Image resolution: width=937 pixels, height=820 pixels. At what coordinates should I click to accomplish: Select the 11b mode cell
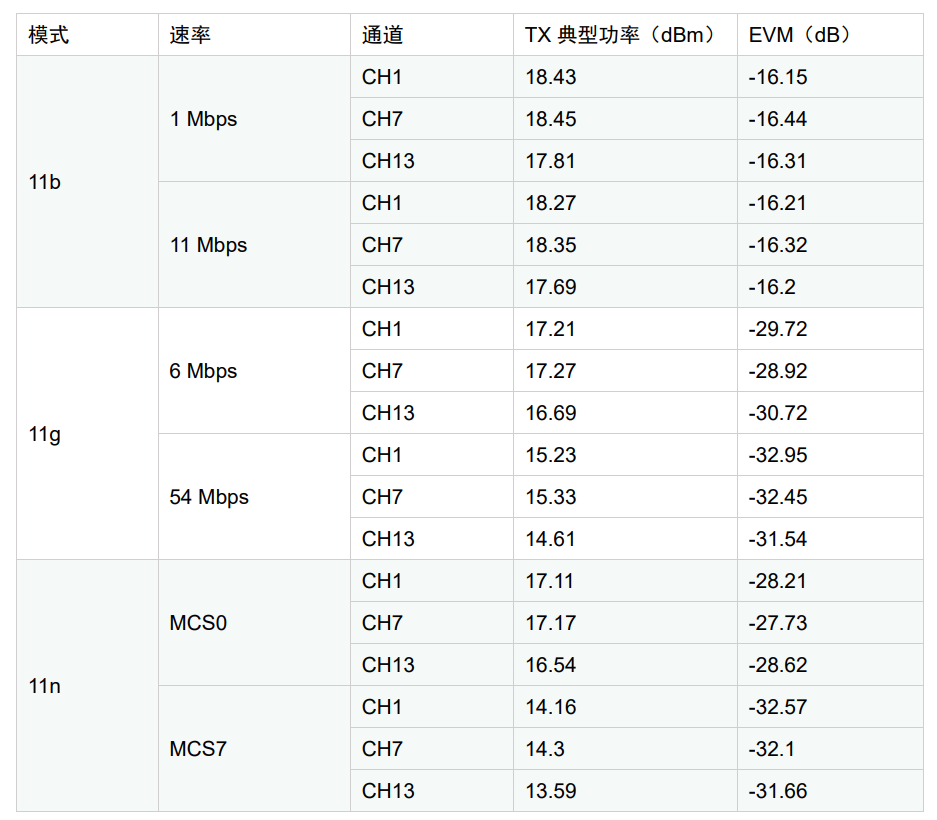coord(87,182)
